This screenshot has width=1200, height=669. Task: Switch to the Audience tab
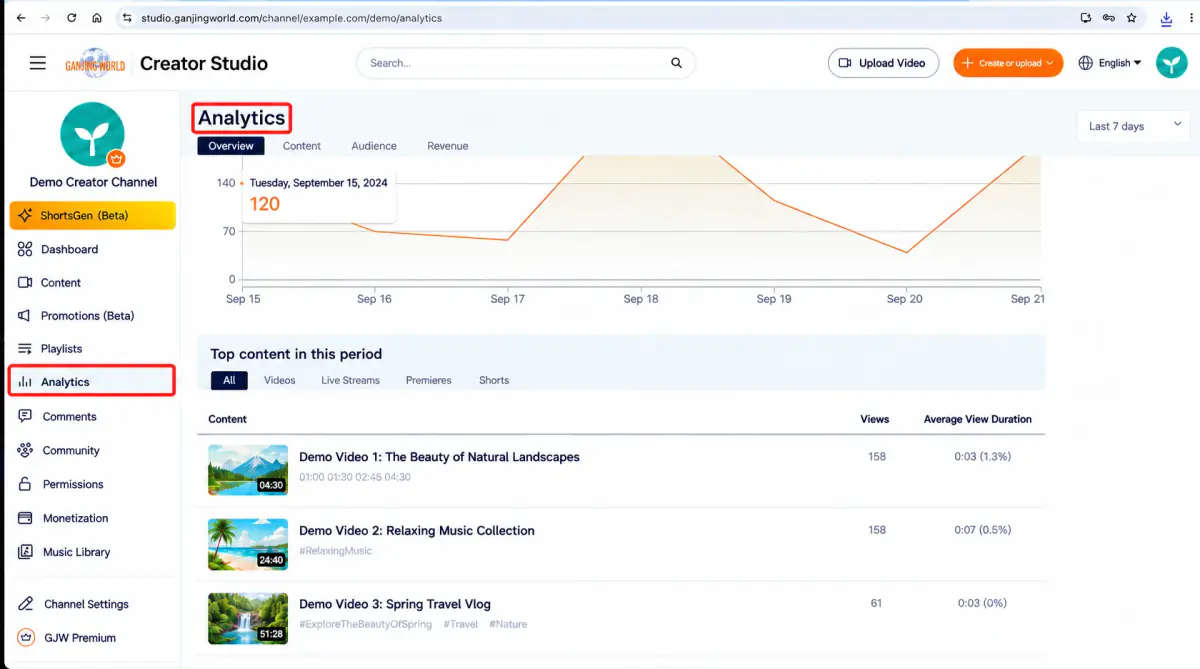pyautogui.click(x=374, y=146)
